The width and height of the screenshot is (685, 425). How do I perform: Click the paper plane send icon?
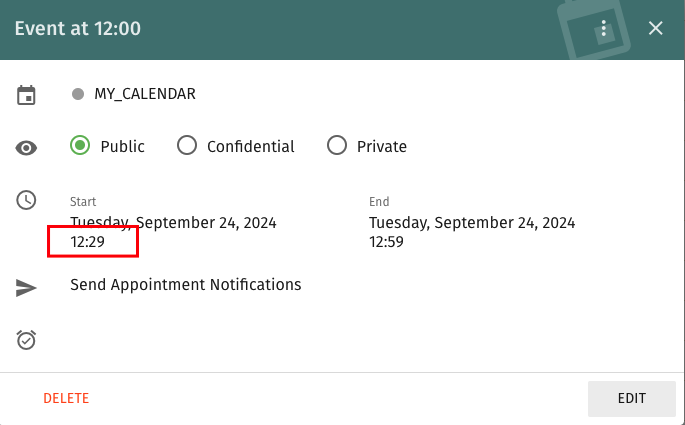[27, 287]
